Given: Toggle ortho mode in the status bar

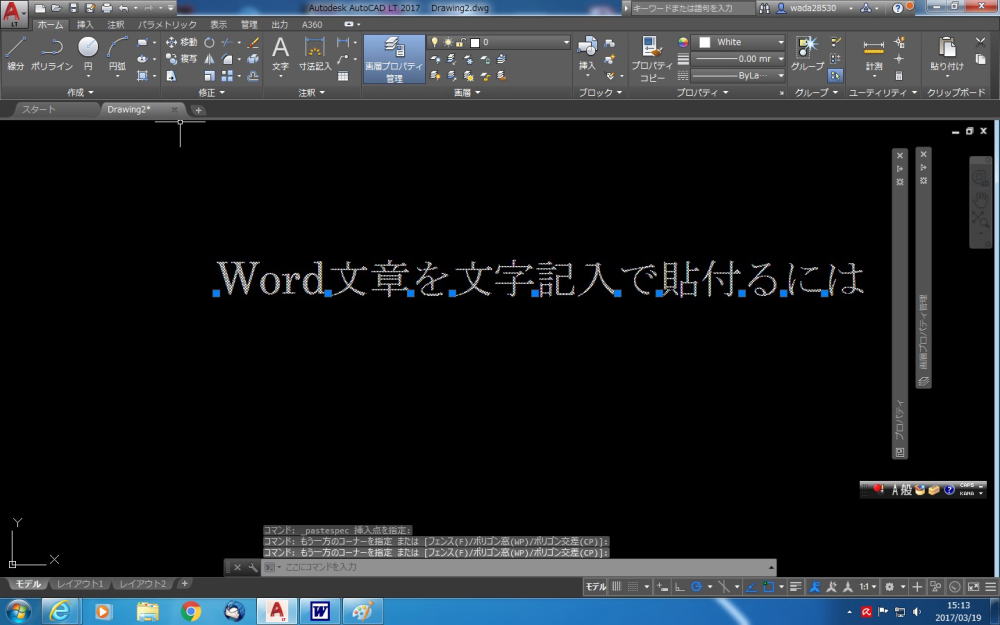Looking at the screenshot, I should pos(680,587).
